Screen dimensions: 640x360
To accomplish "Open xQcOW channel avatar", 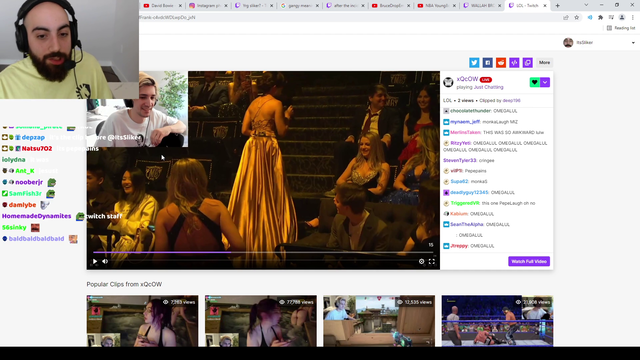I will point(448,82).
